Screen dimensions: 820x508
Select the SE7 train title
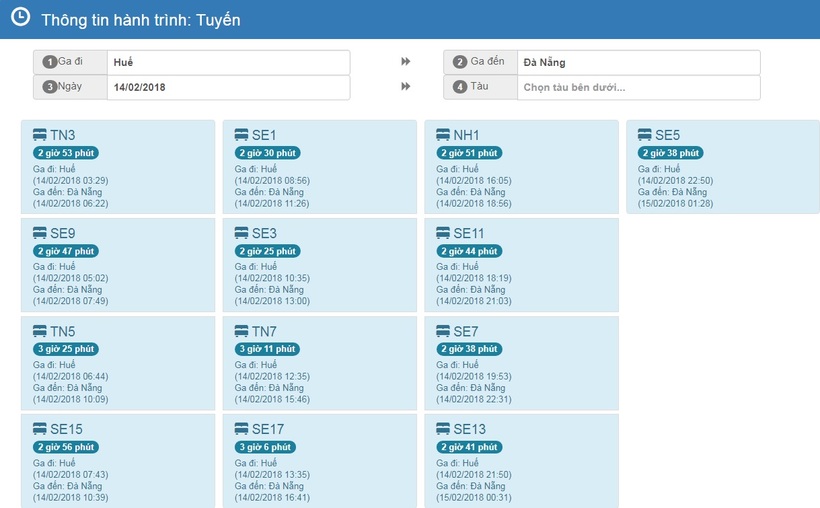[465, 331]
